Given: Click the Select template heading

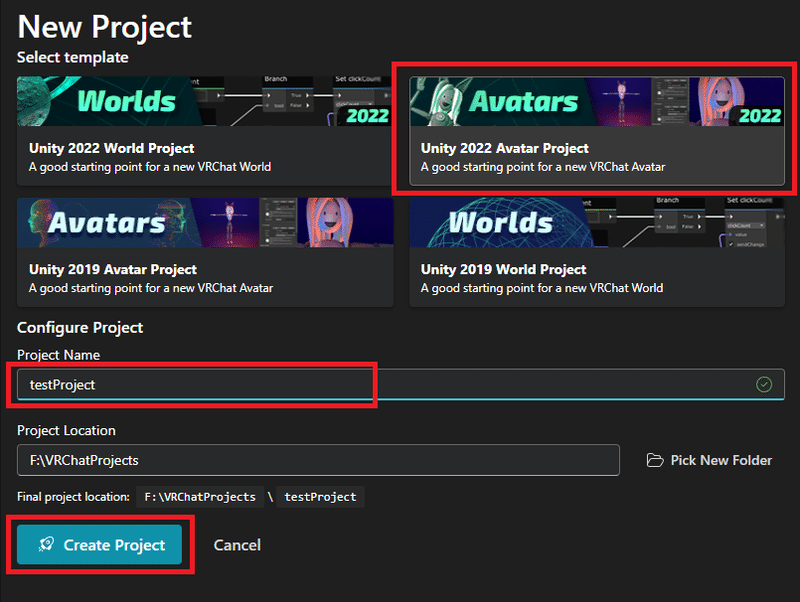Looking at the screenshot, I should tap(72, 57).
